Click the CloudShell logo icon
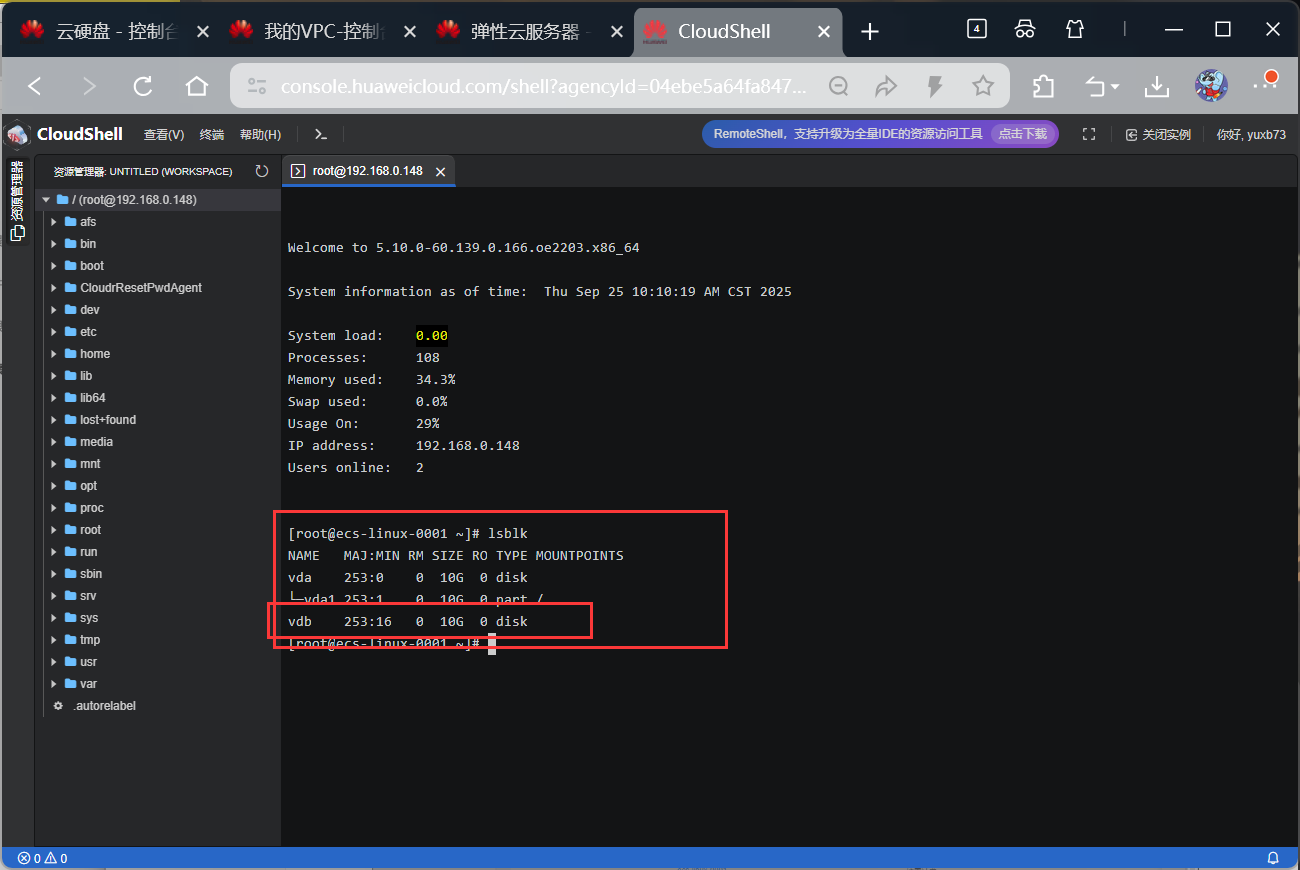This screenshot has width=1300, height=870. [x=17, y=134]
